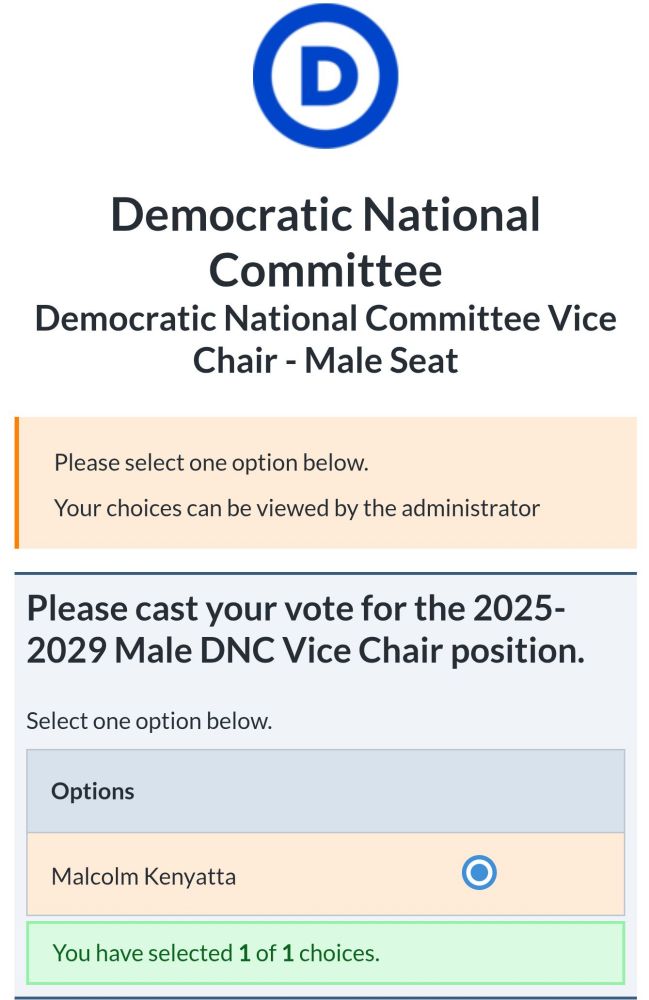
Task: Click the Malcolm Kenyatta name label
Action: [x=143, y=876]
